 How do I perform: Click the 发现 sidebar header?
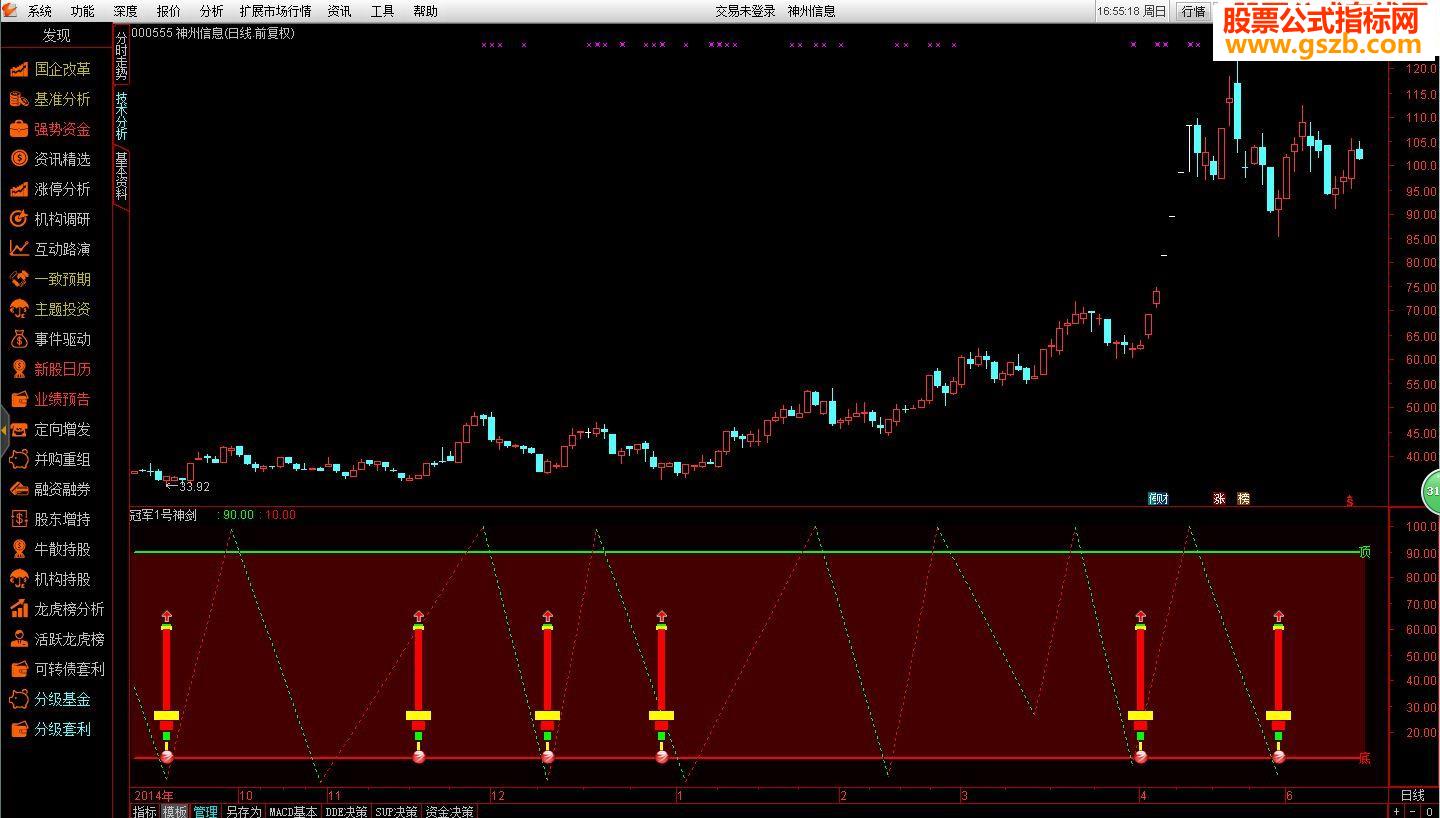57,35
